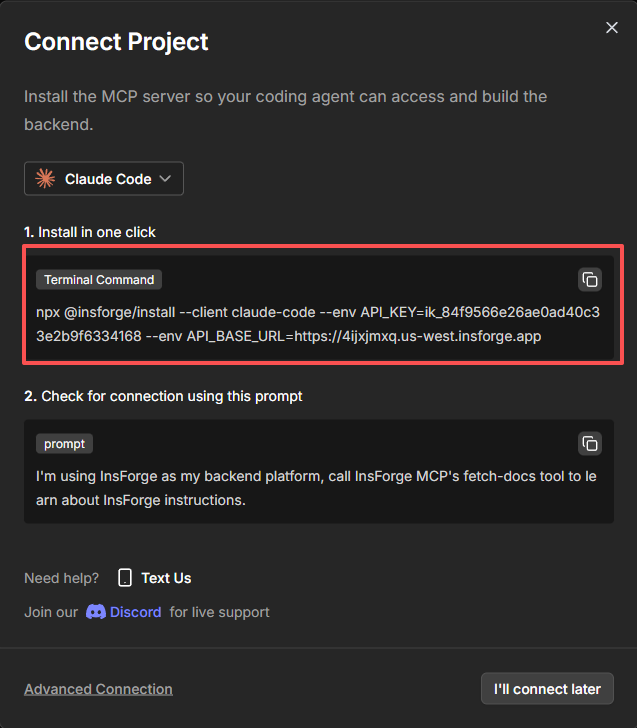The width and height of the screenshot is (637, 728).
Task: Click the Install in one click heading
Action: pos(90,232)
